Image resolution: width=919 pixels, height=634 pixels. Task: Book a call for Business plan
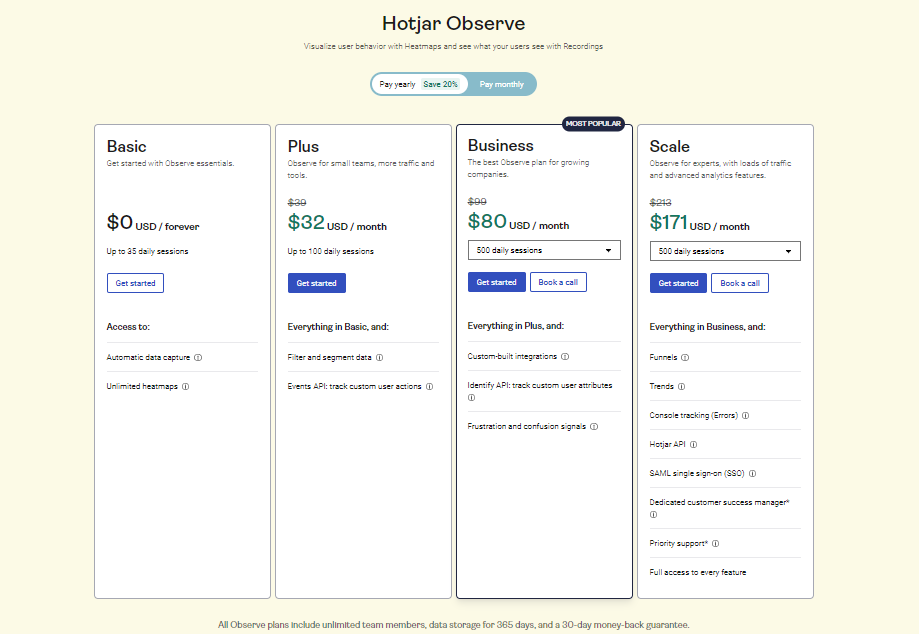(x=558, y=282)
